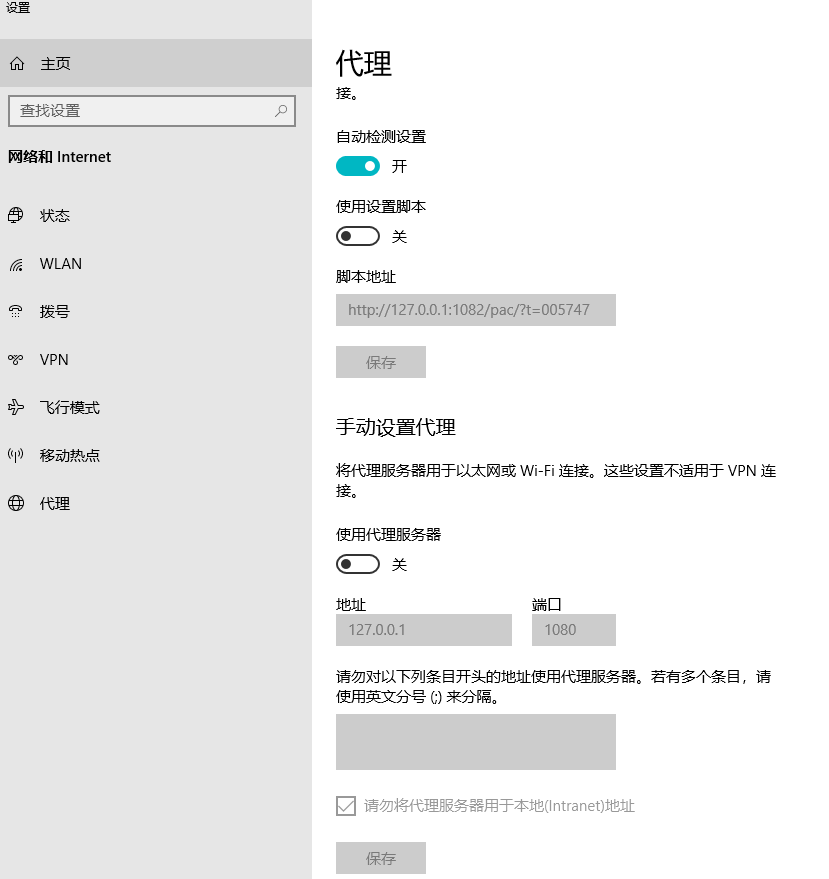This screenshot has height=879, width=829.
Task: Click the globe icon beside 代理
Action: coord(16,503)
